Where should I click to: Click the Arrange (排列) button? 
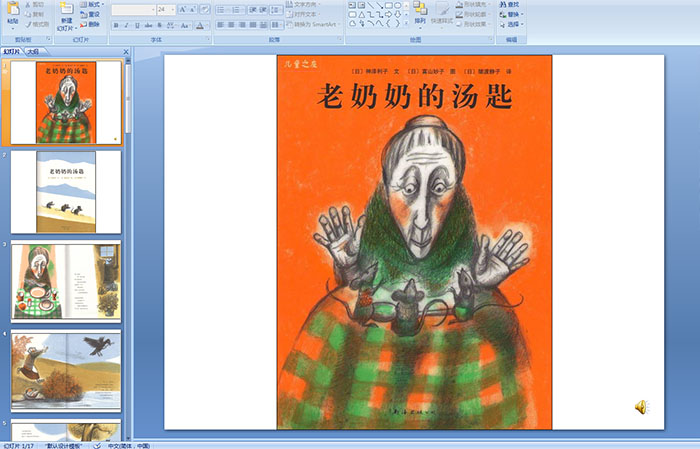point(420,14)
